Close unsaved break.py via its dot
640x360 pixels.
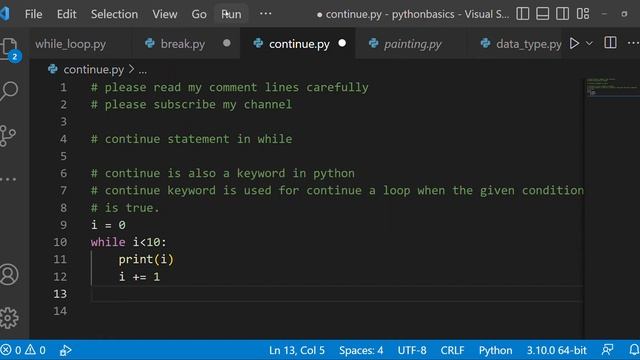pyautogui.click(x=227, y=43)
